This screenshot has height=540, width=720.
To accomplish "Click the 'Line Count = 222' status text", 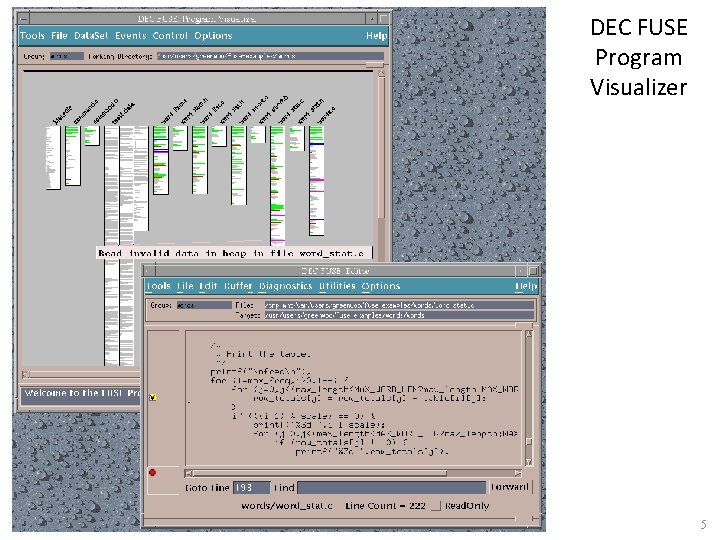I will 385,506.
